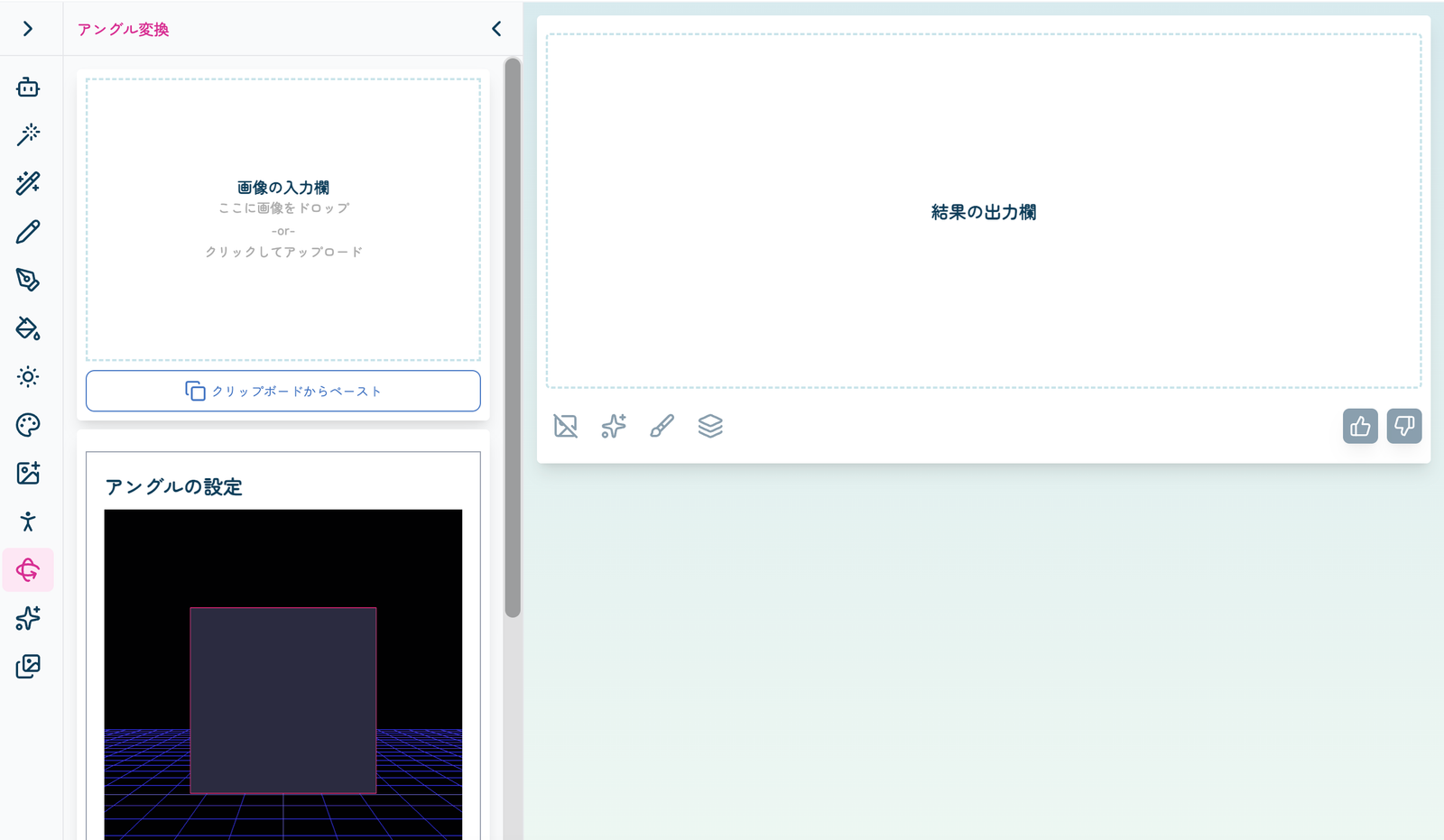Viewport: 1444px width, 840px height.
Task: Select the pen nib tool
Action: [28, 280]
